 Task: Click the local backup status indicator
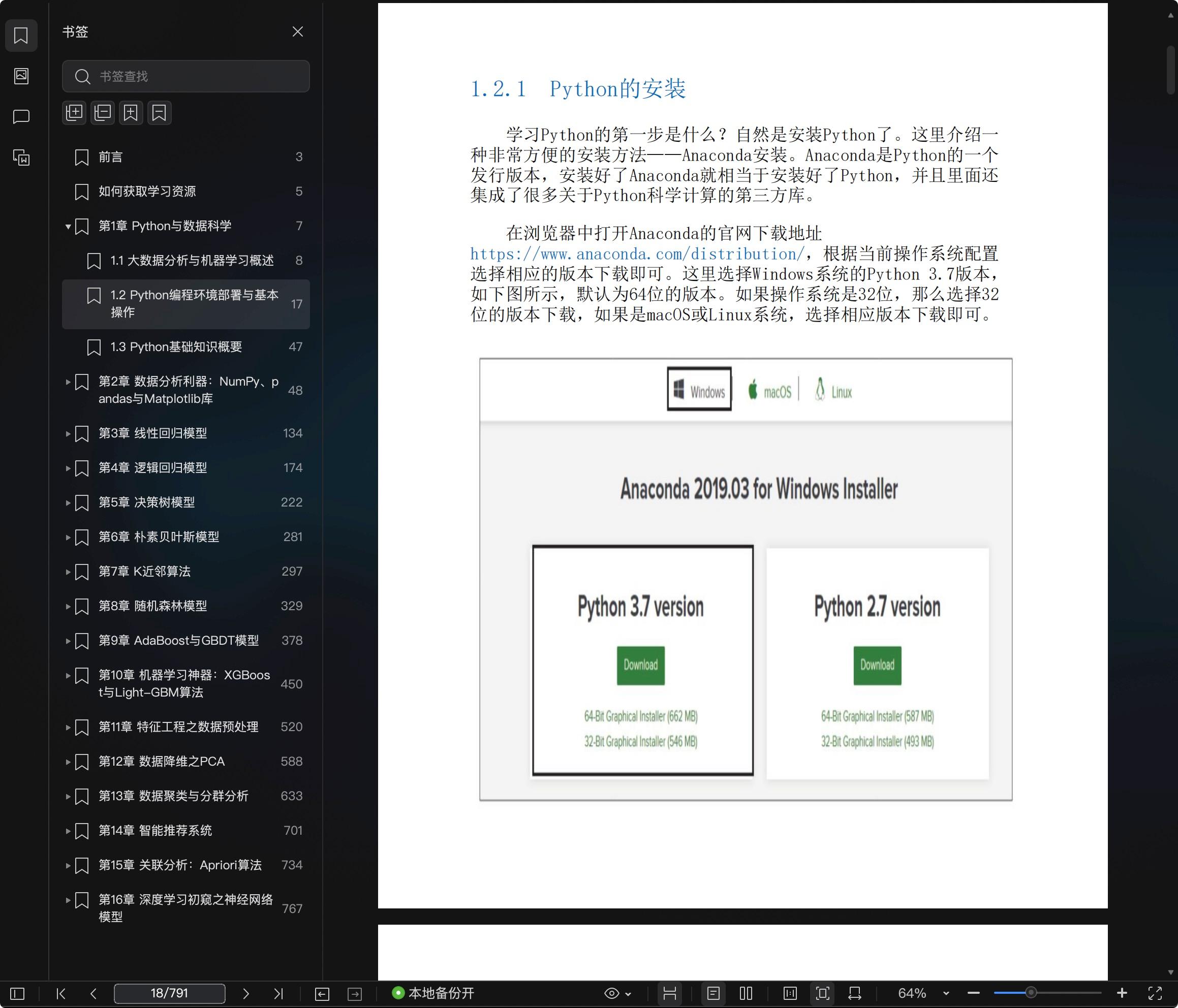point(433,993)
